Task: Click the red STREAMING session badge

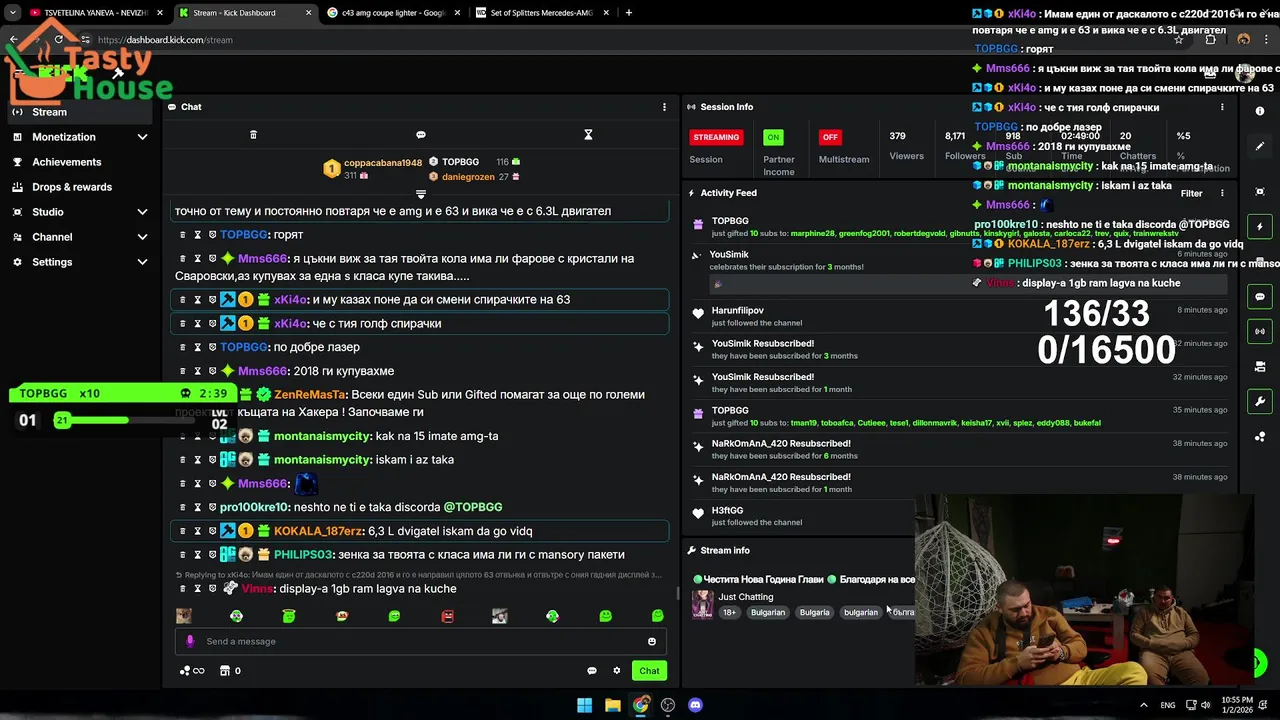Action: click(716, 137)
